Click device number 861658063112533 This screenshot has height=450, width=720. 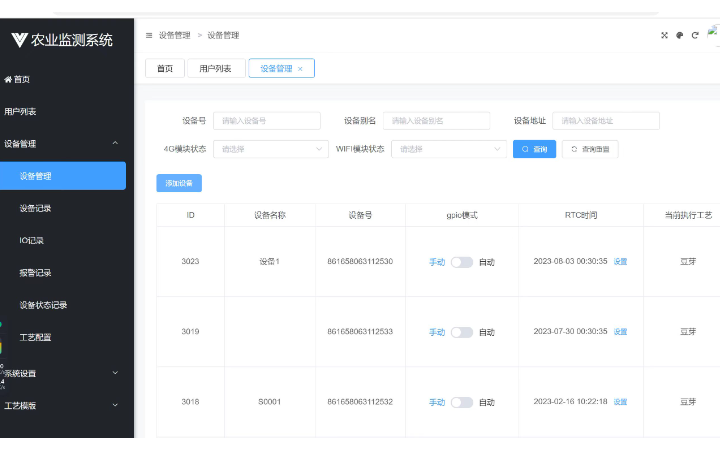(360, 332)
